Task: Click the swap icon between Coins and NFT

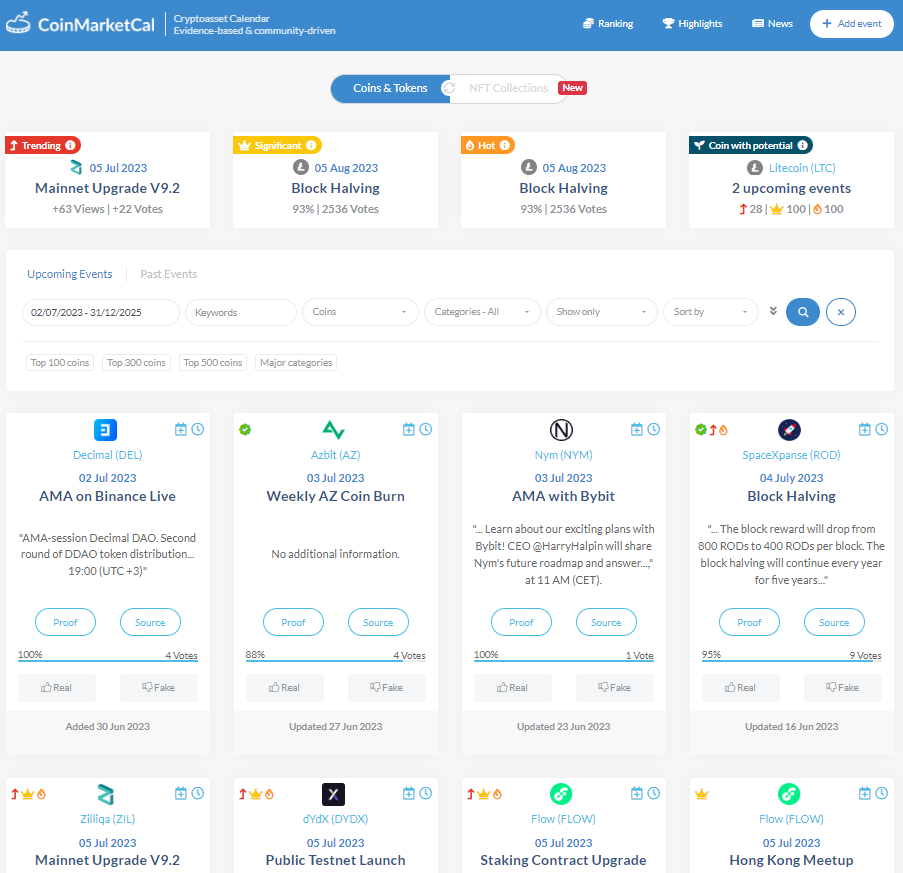Action: (x=449, y=88)
